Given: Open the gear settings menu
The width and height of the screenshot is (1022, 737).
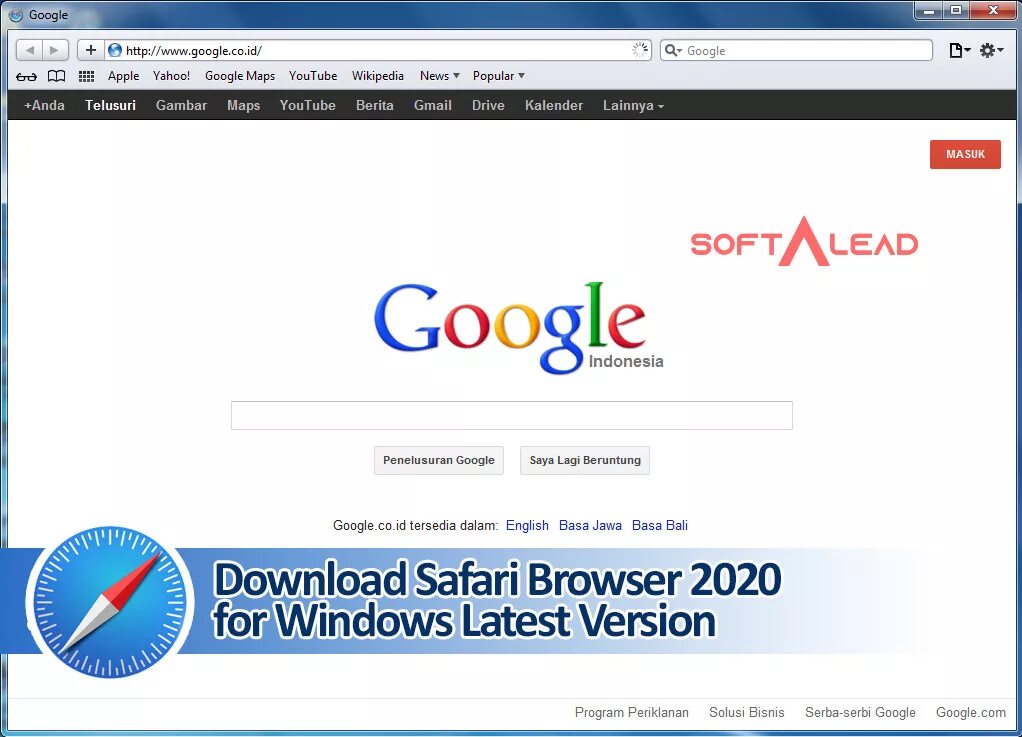Looking at the screenshot, I should [991, 50].
